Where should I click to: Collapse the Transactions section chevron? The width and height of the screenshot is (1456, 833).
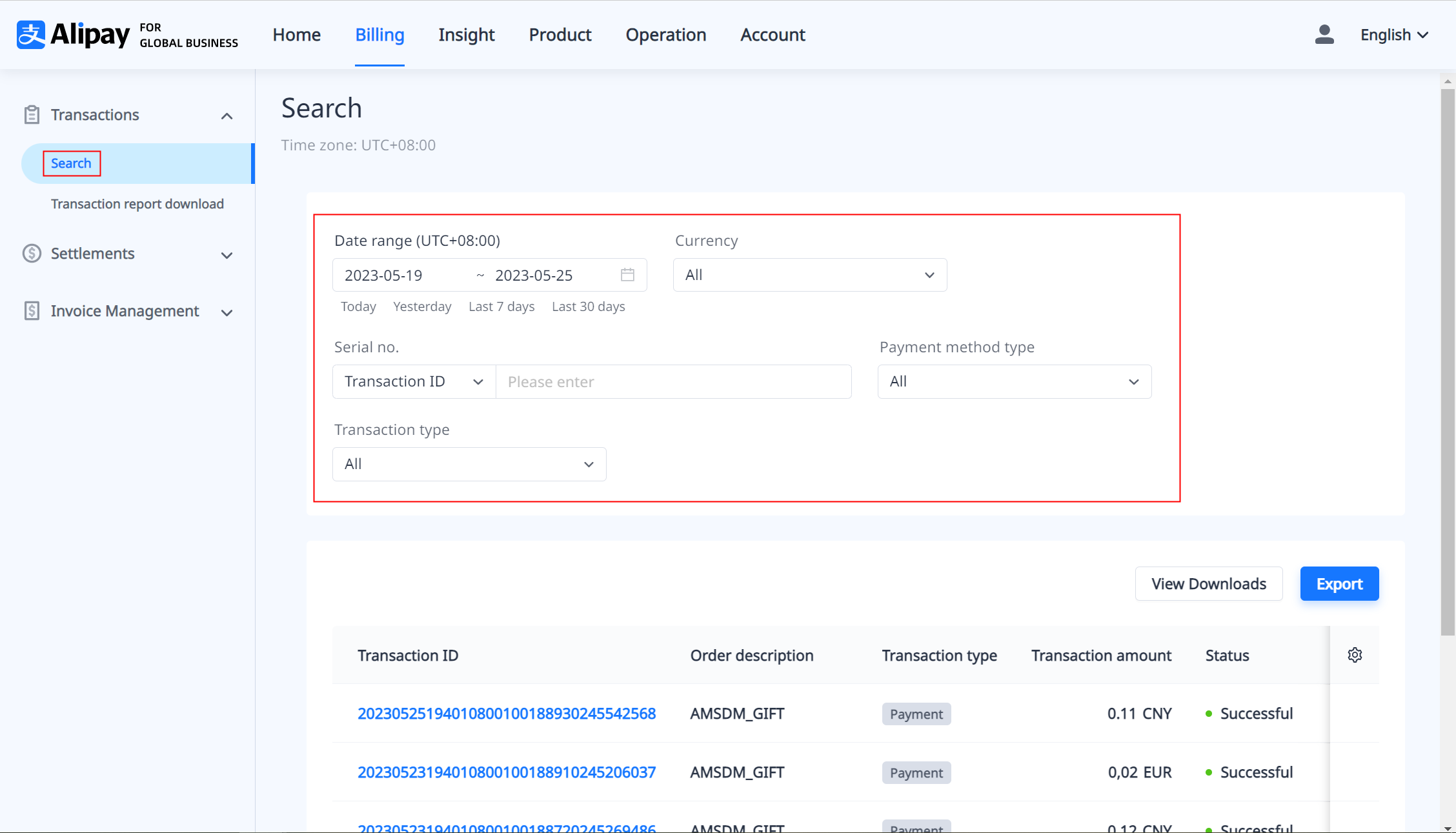pyautogui.click(x=227, y=116)
